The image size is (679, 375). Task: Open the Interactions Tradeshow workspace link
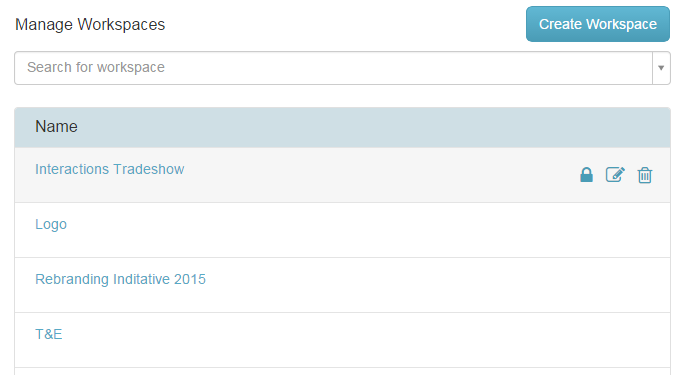(110, 169)
